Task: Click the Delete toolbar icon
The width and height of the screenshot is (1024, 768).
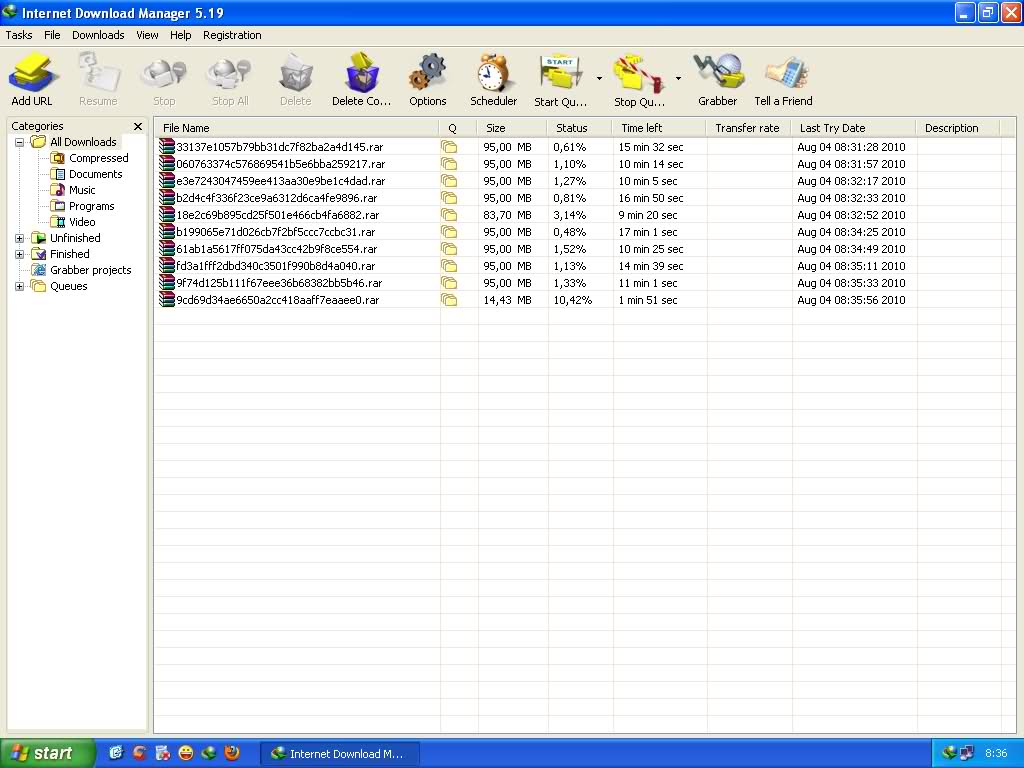Action: coord(295,72)
